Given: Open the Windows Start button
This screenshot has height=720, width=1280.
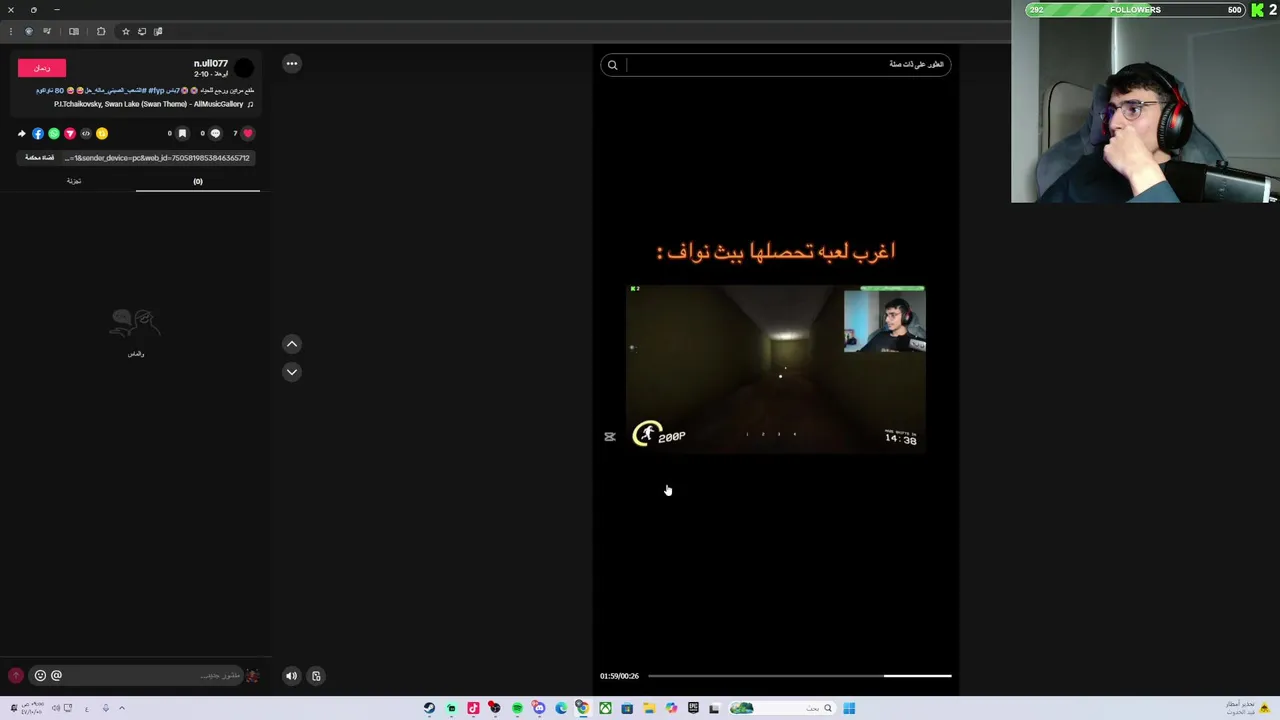Looking at the screenshot, I should pos(849,708).
